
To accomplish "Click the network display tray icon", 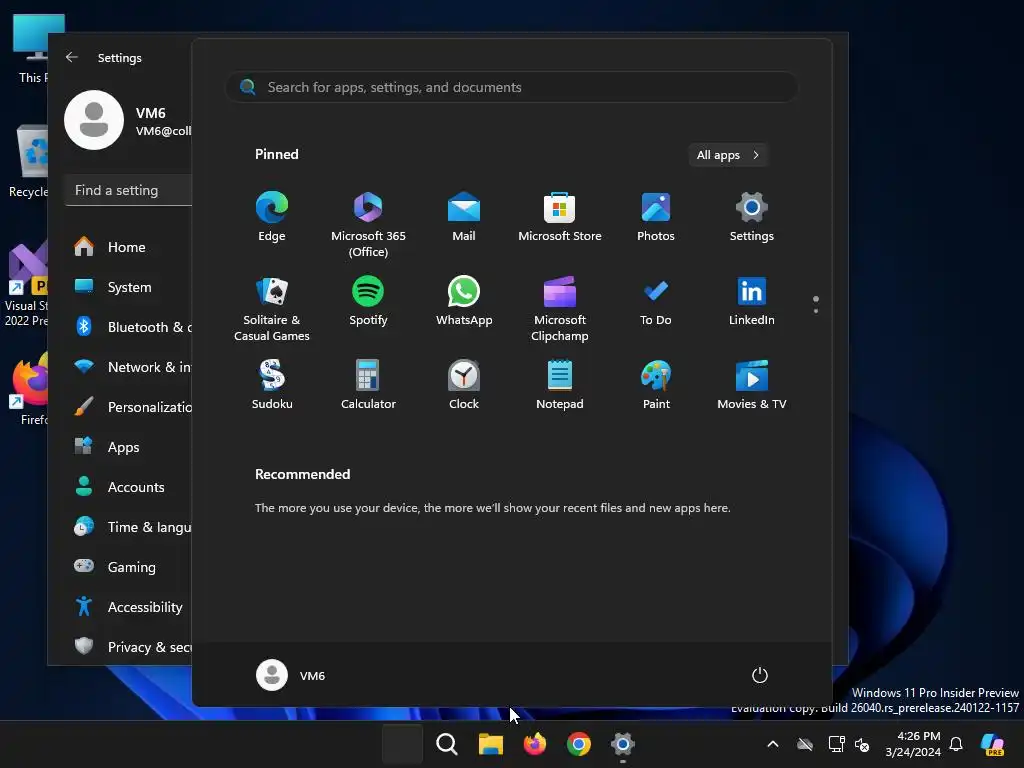I will point(836,744).
